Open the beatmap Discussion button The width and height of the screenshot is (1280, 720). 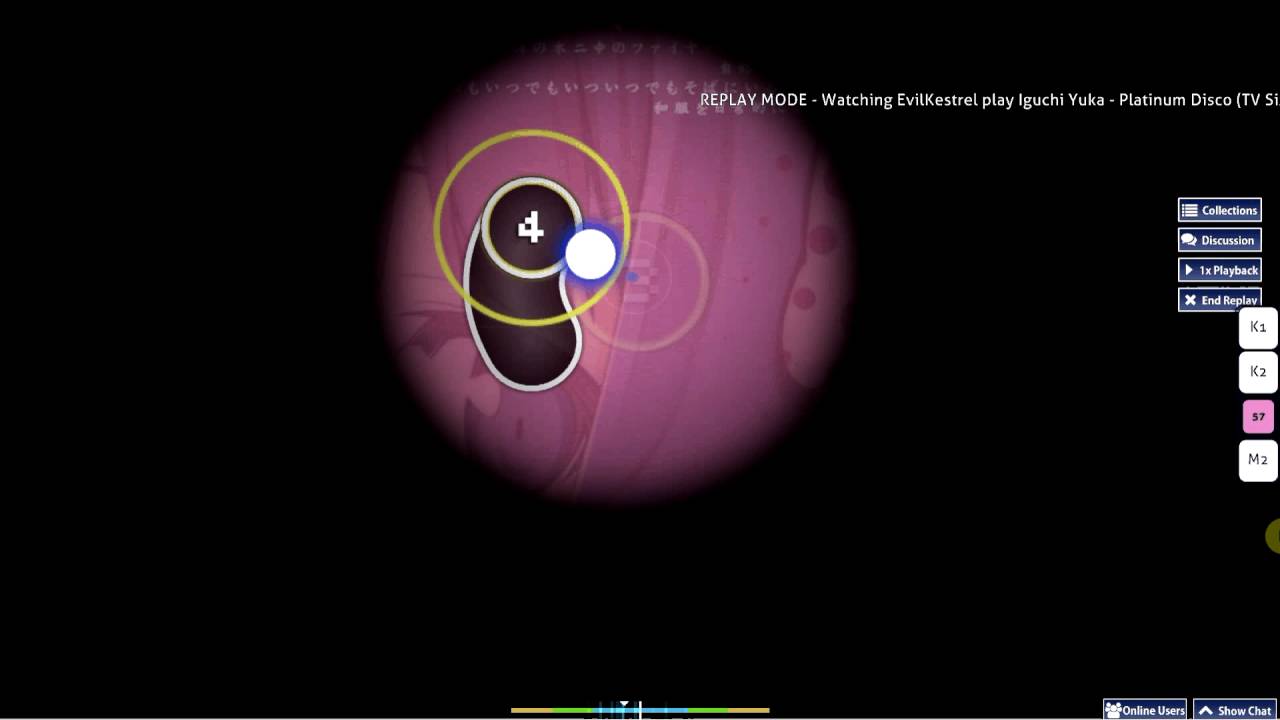pos(1219,240)
